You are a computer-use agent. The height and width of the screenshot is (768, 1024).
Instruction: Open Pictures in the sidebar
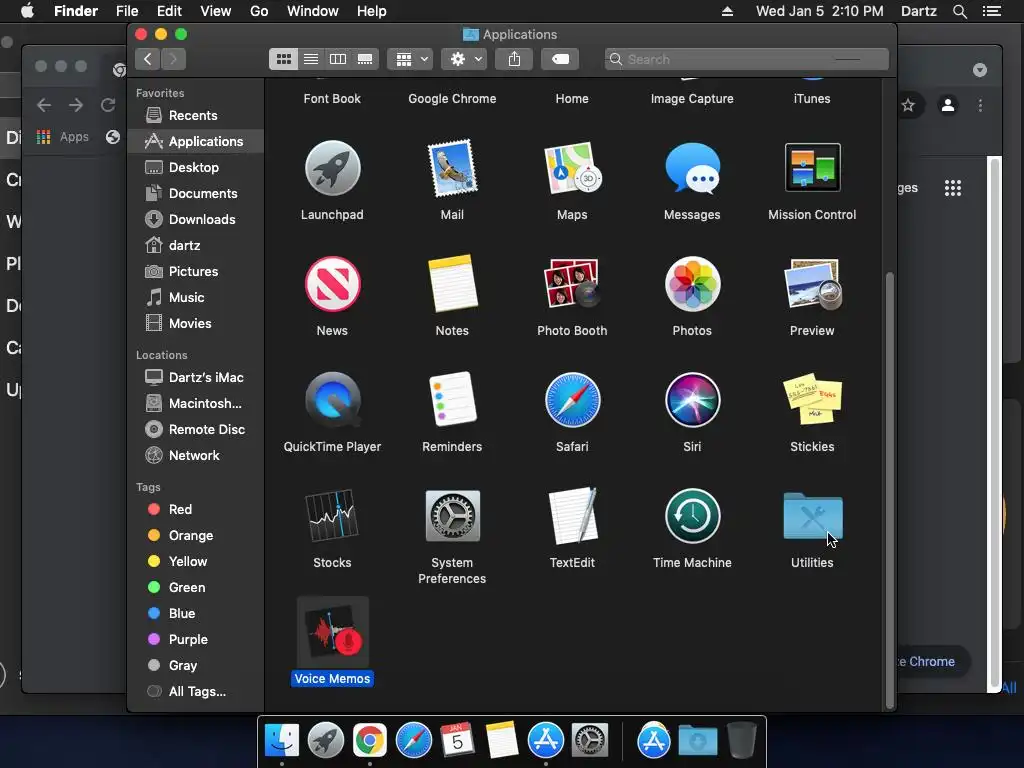196,271
